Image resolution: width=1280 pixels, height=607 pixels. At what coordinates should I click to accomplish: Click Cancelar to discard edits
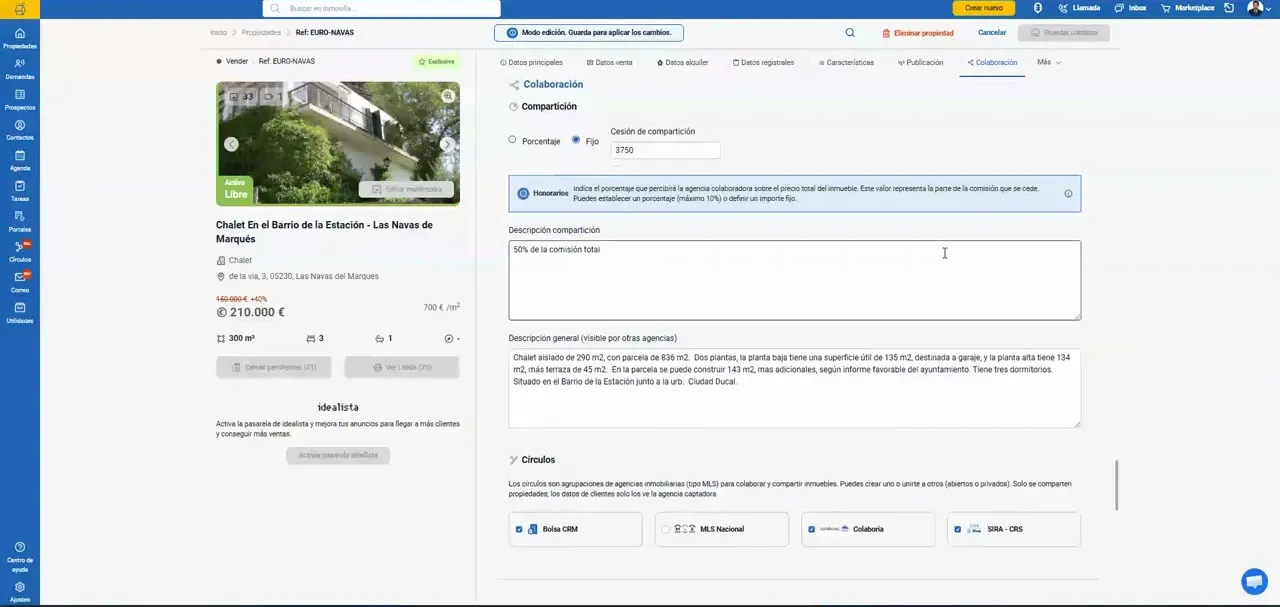click(x=992, y=33)
